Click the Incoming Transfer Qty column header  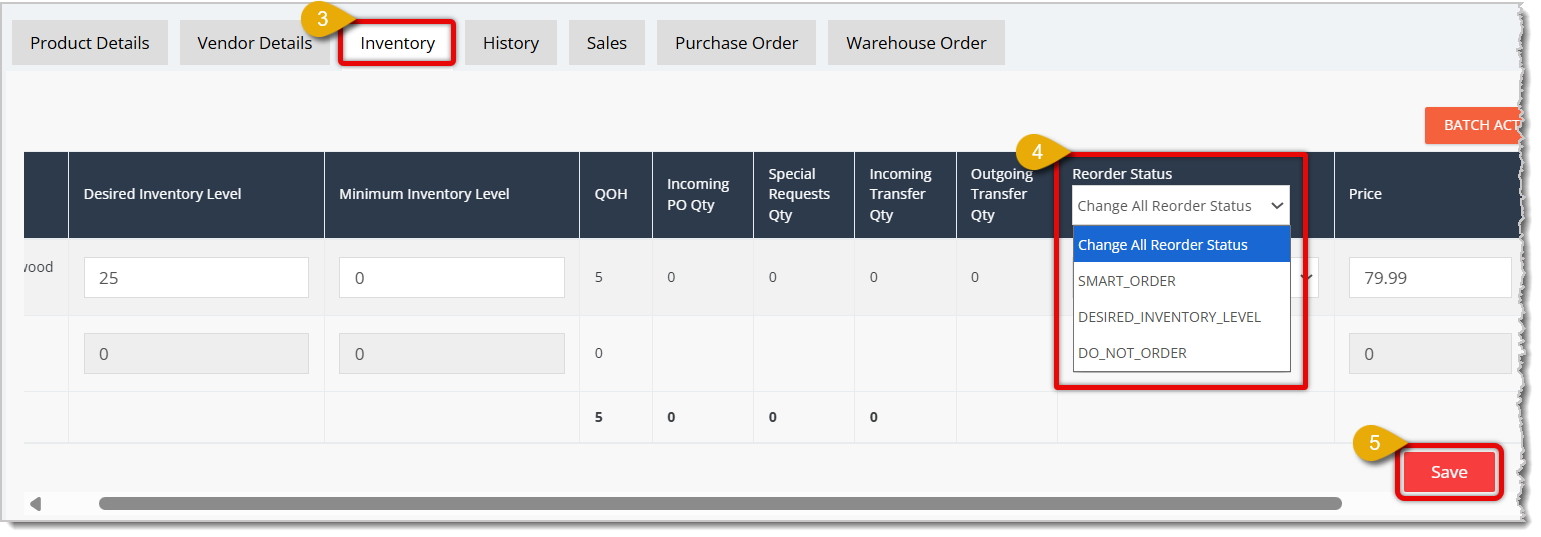tap(905, 194)
